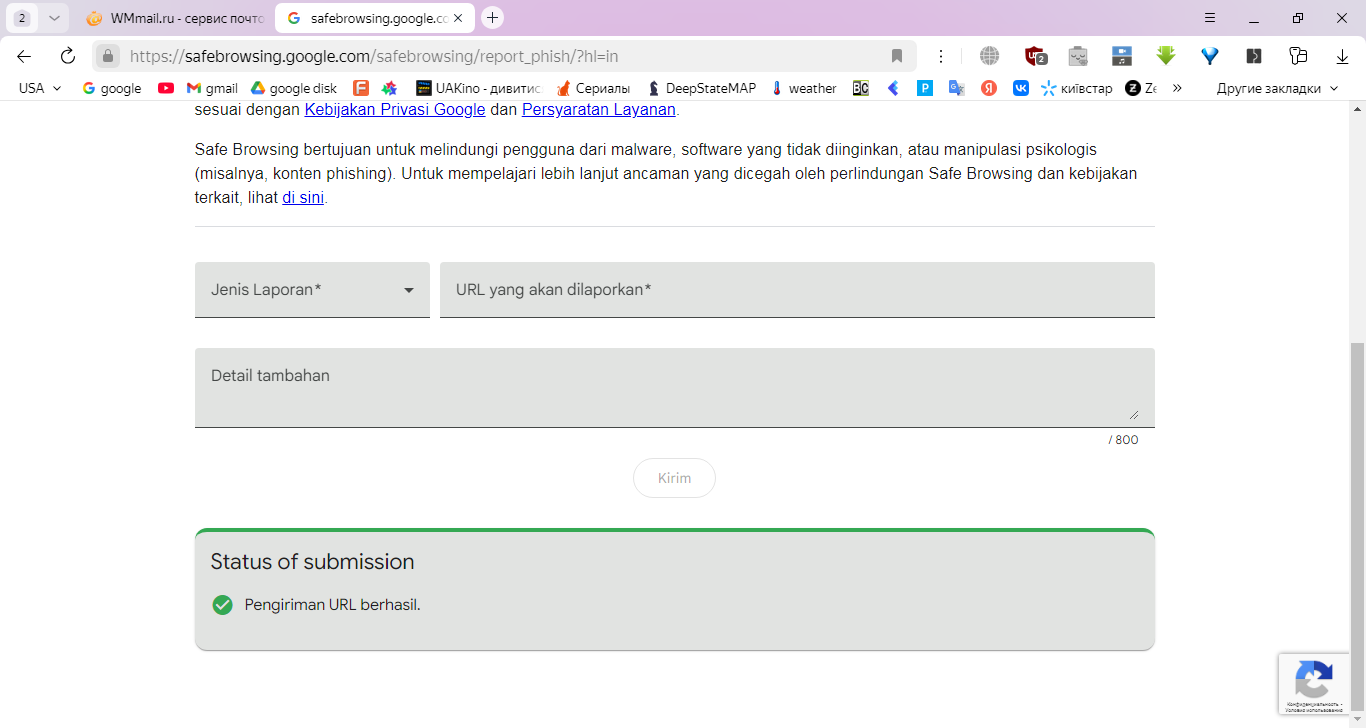This screenshot has width=1366, height=728.
Task: Show hidden bookmarks with double chevron
Action: (1177, 88)
